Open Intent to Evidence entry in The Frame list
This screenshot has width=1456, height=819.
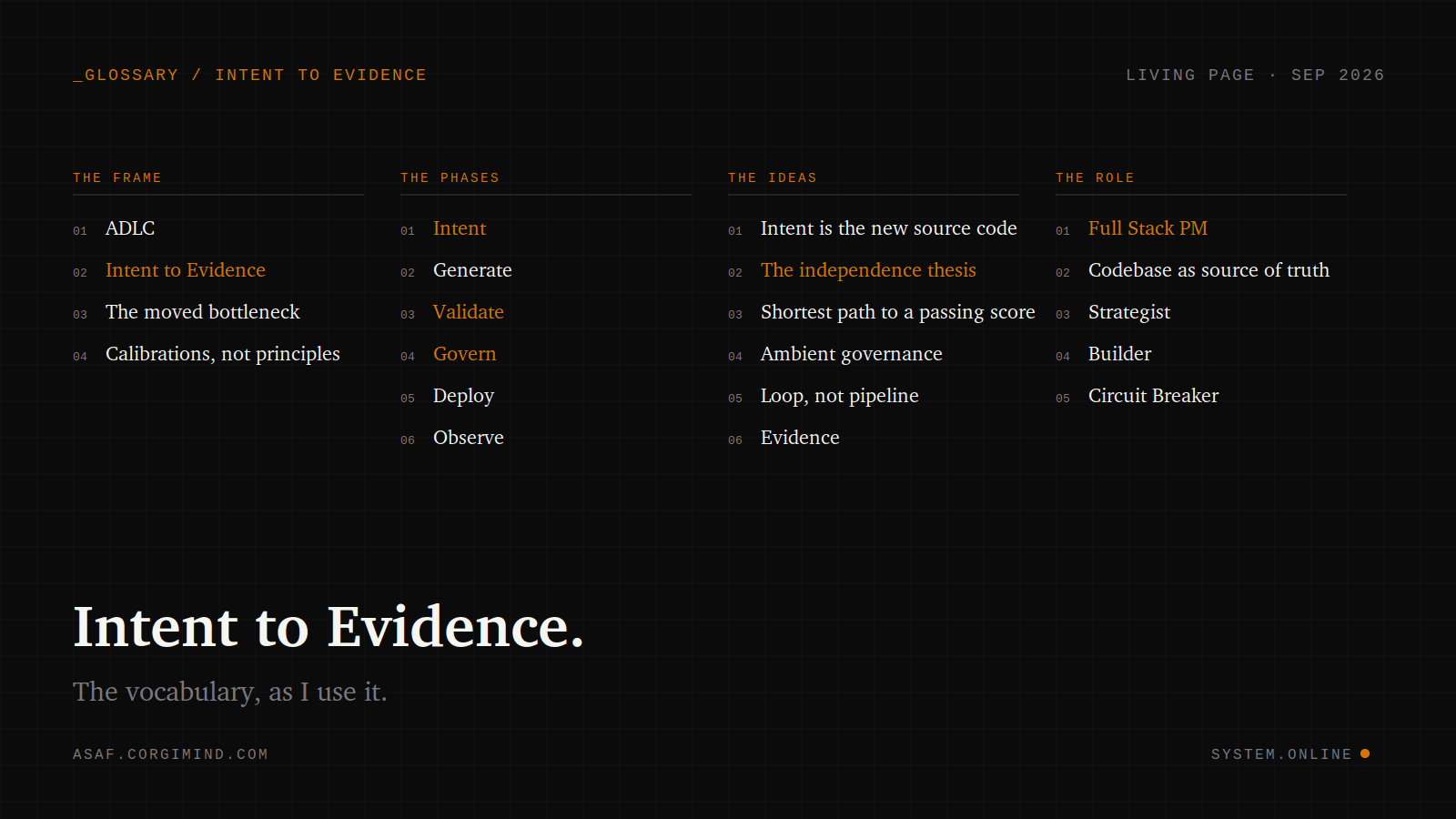click(186, 270)
